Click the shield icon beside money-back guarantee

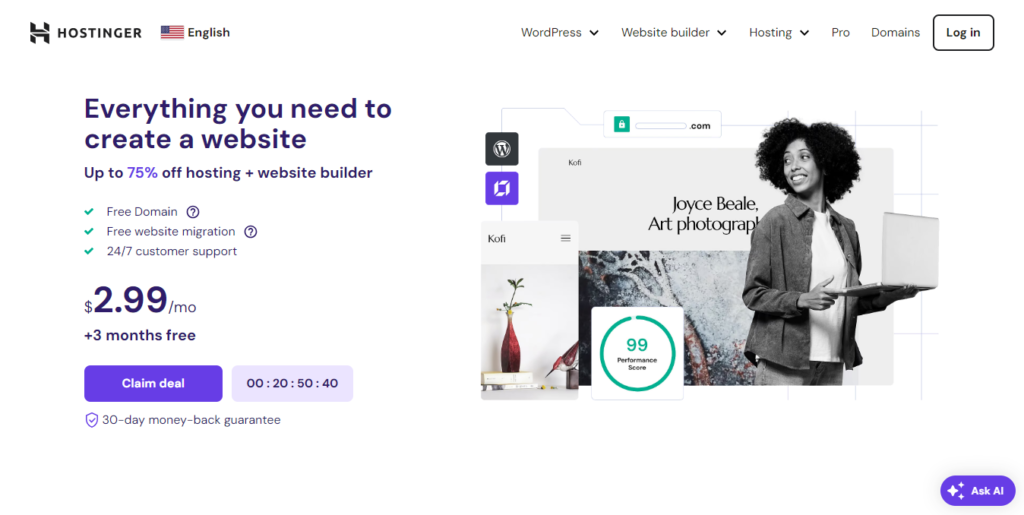[91, 420]
